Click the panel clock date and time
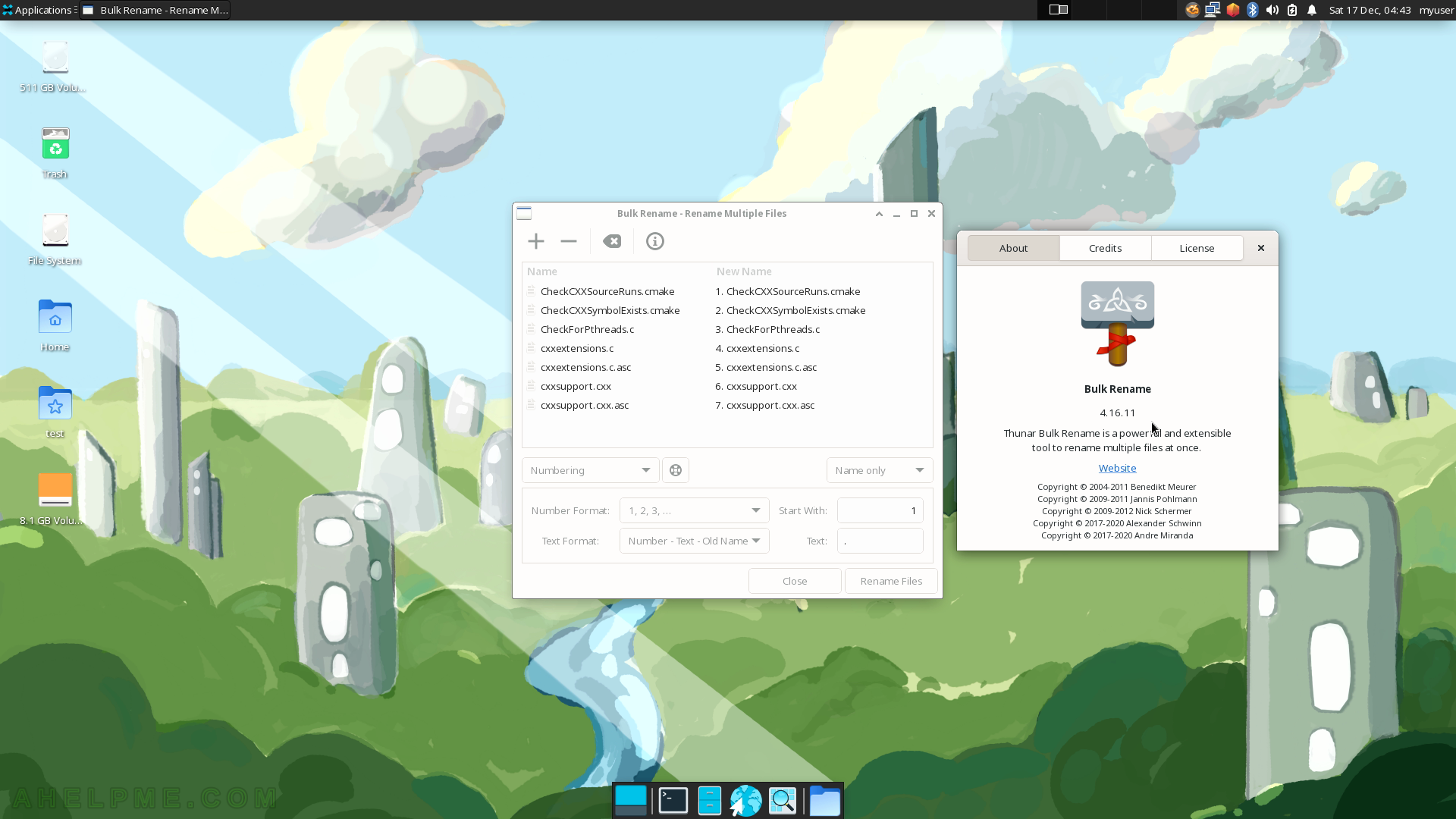The image size is (1456, 819). [1370, 10]
